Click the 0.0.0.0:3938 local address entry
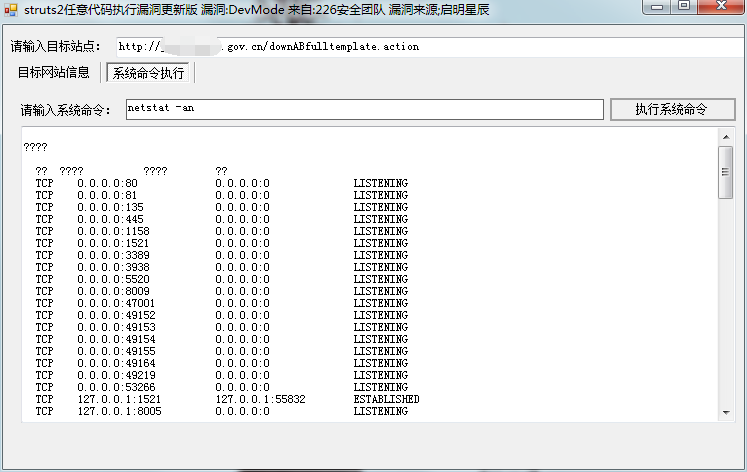The height and width of the screenshot is (472, 747). pyautogui.click(x=113, y=267)
